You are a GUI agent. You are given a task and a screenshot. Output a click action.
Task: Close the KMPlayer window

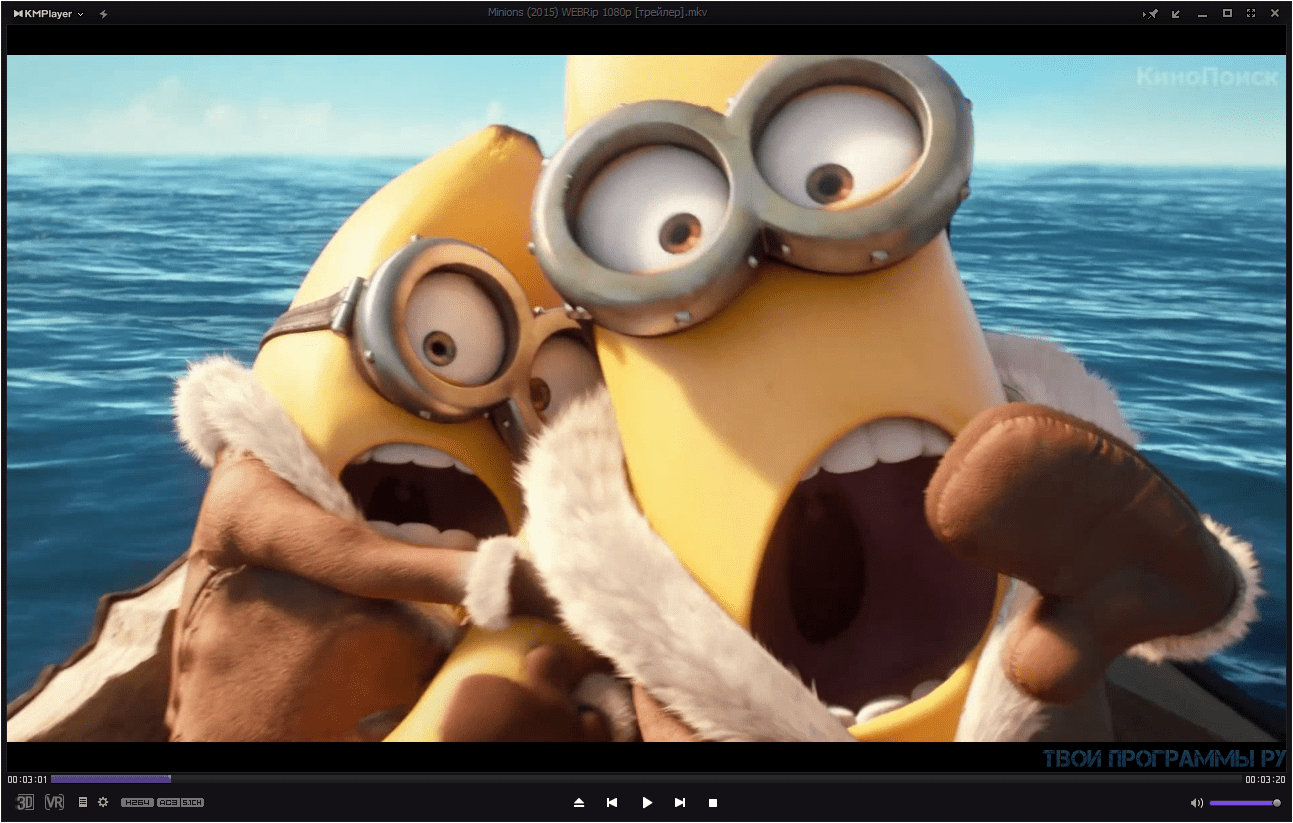pos(1275,14)
